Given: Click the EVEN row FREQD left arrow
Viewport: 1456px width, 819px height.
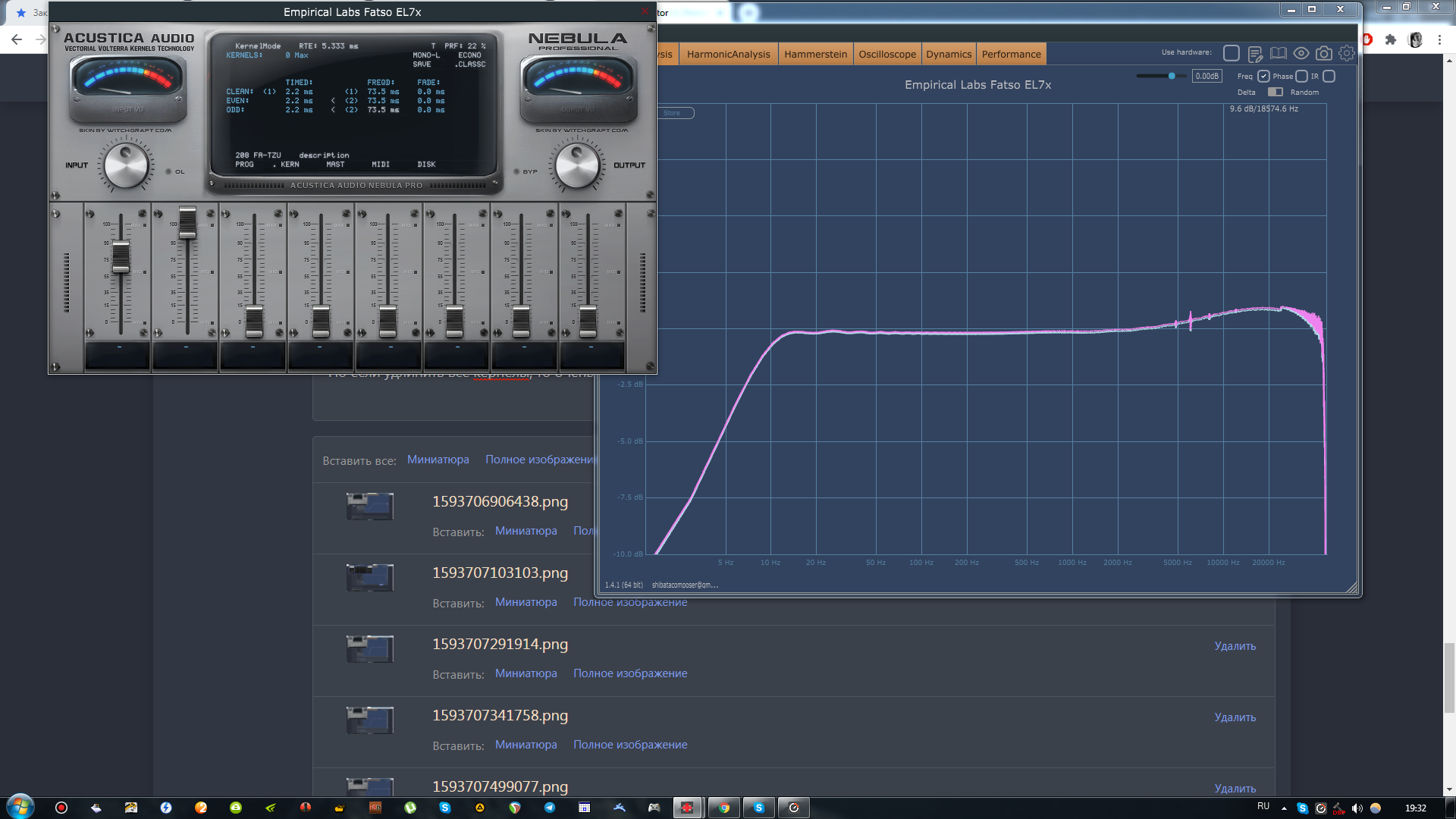Looking at the screenshot, I should click(333, 101).
